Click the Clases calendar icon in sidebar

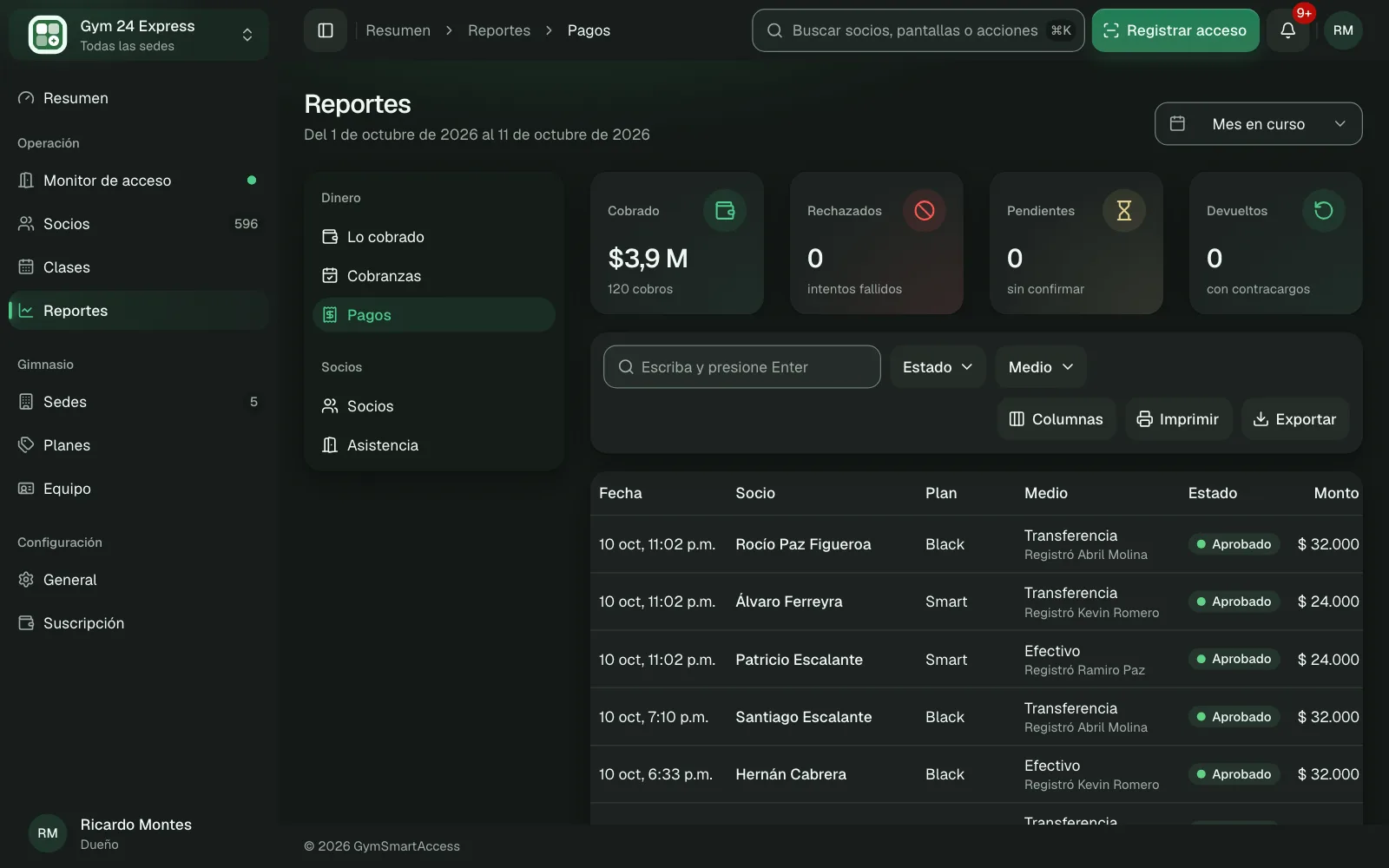tap(26, 267)
